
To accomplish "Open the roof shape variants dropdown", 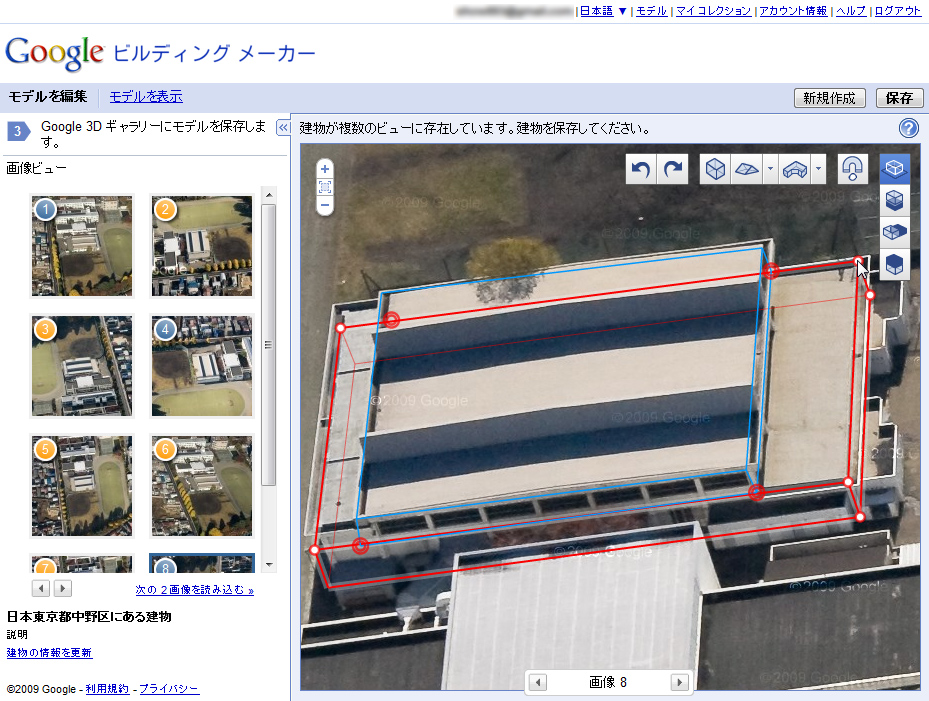I will pyautogui.click(x=770, y=168).
